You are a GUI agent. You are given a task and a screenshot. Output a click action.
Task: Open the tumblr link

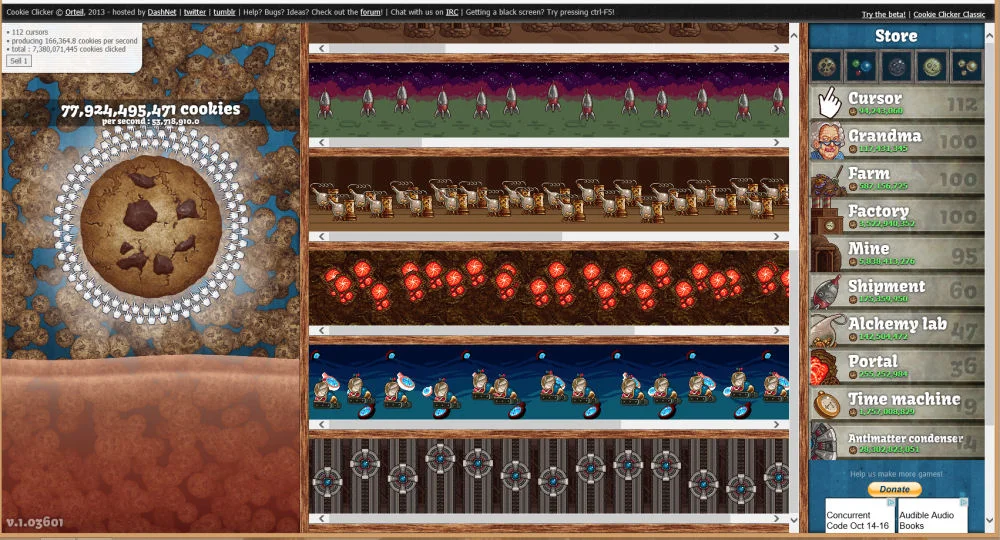(224, 12)
